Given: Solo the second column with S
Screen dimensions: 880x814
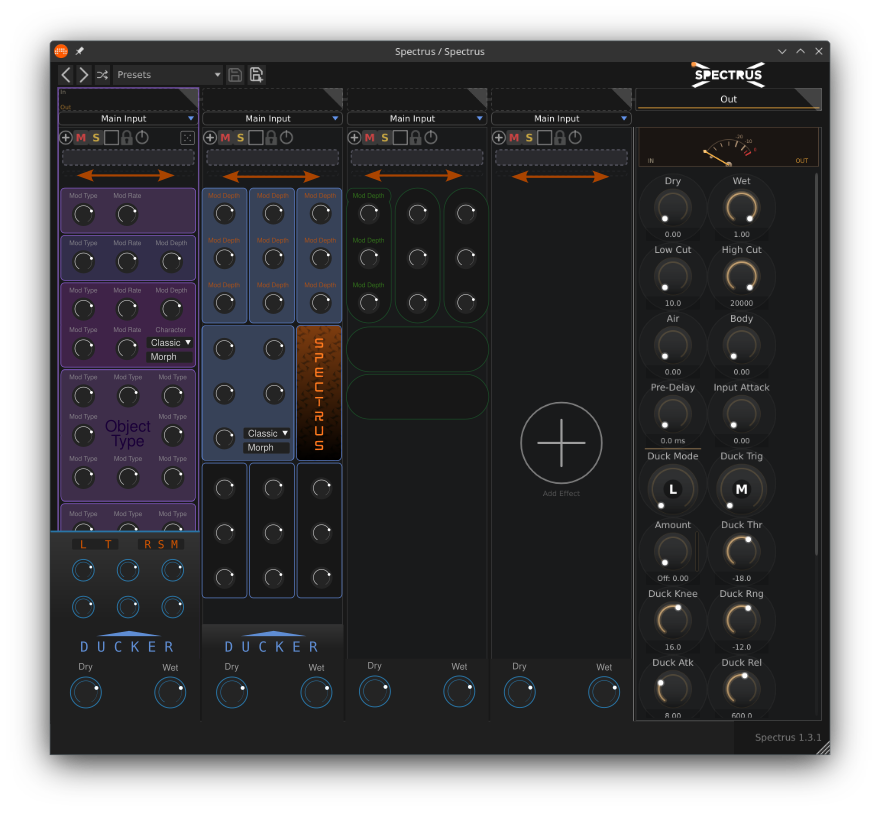Looking at the screenshot, I should [240, 138].
